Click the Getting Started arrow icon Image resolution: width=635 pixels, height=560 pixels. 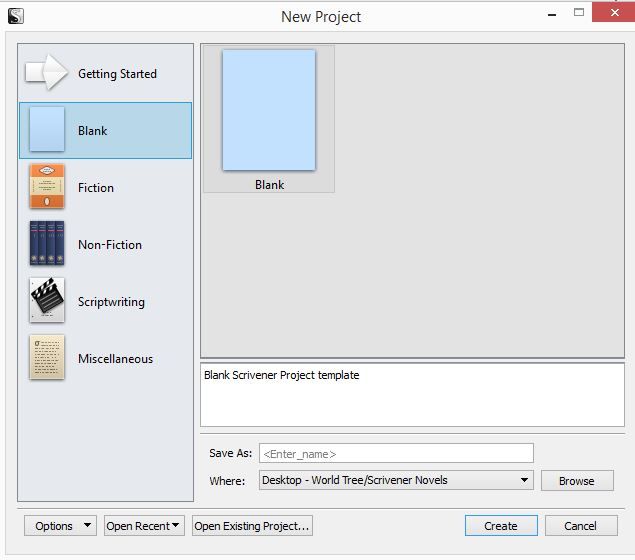tap(46, 72)
